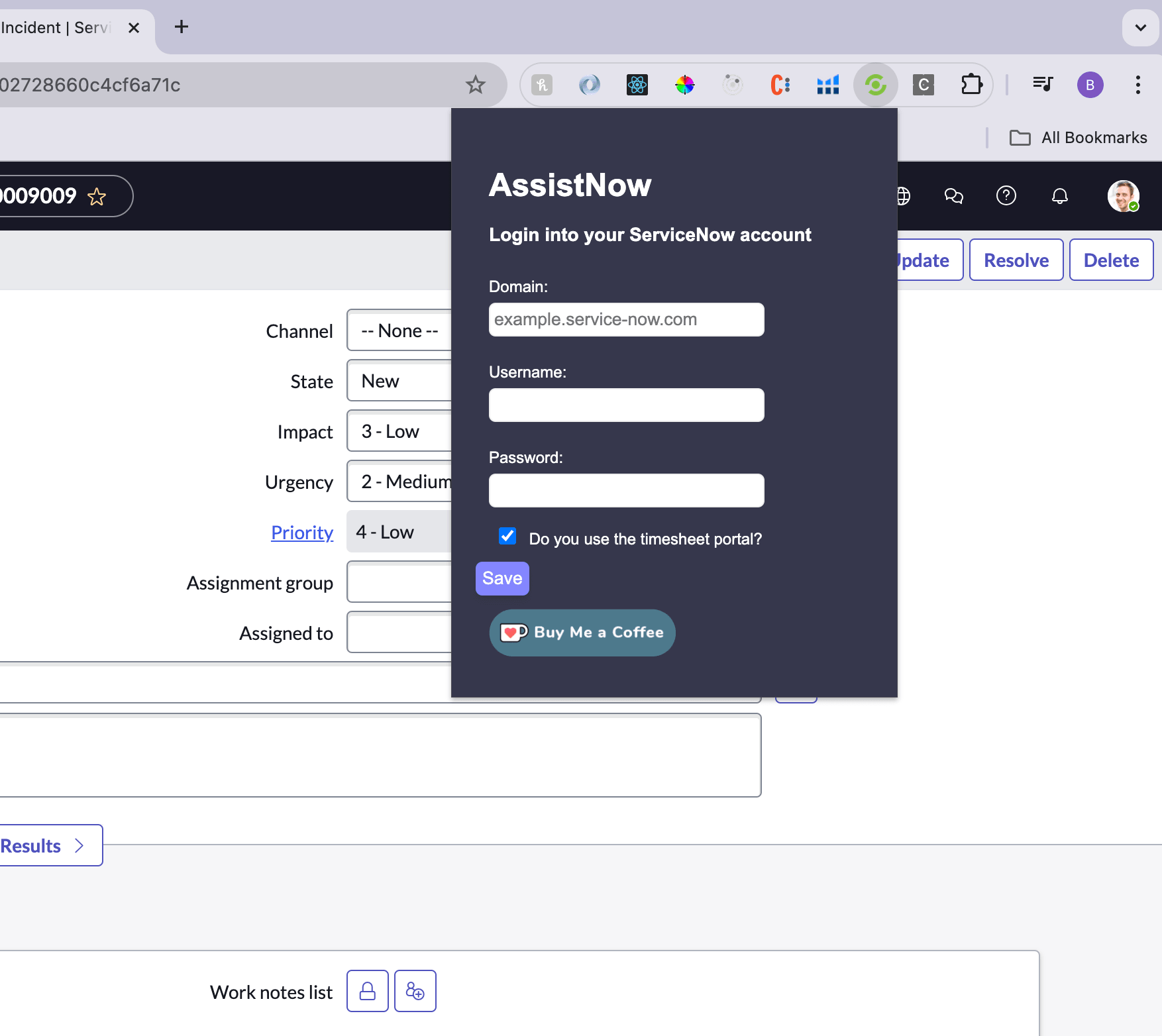Click the Incident browser tab
Screen dimensions: 1162x1036
point(56,28)
